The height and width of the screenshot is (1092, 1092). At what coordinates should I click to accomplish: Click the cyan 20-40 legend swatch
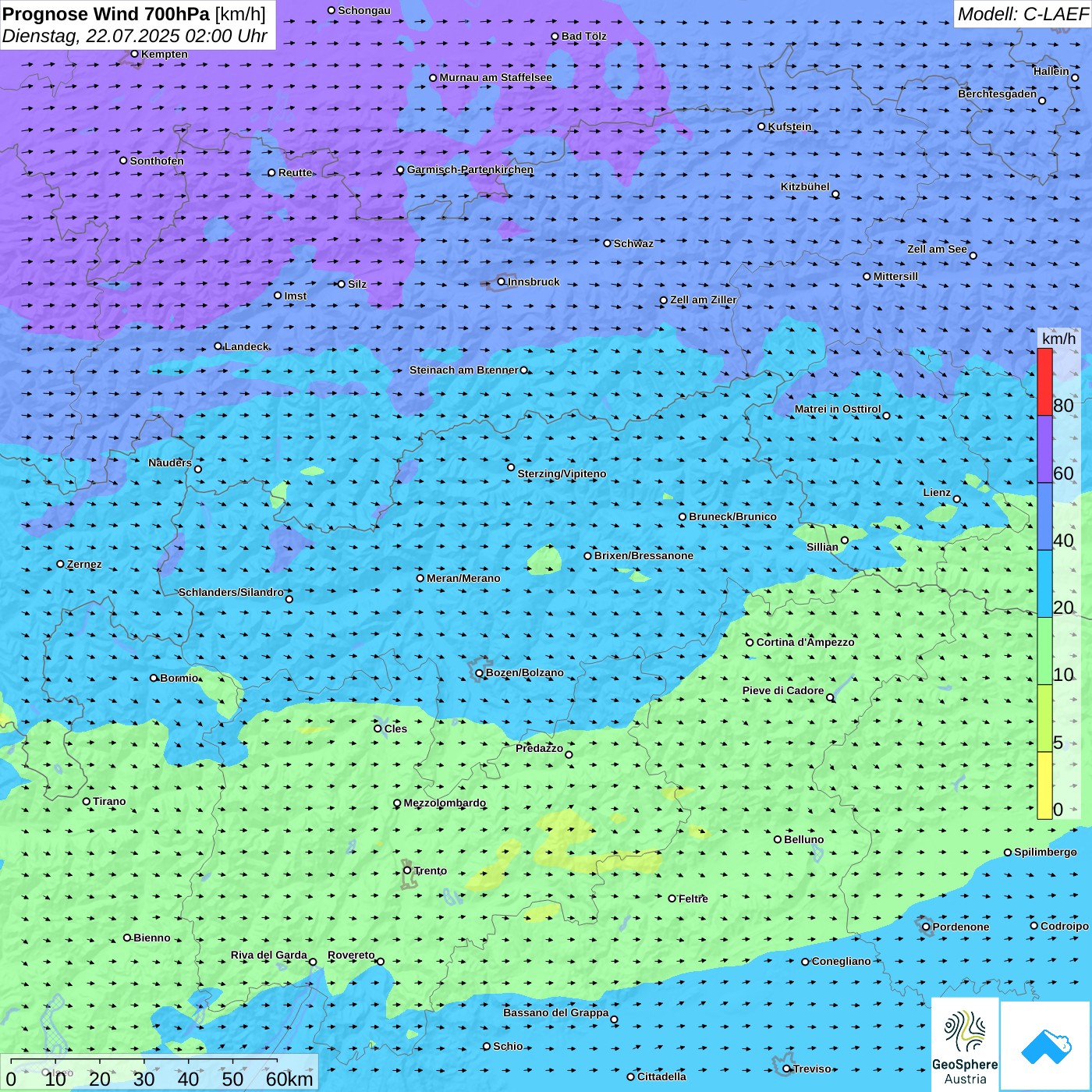(x=1044, y=584)
